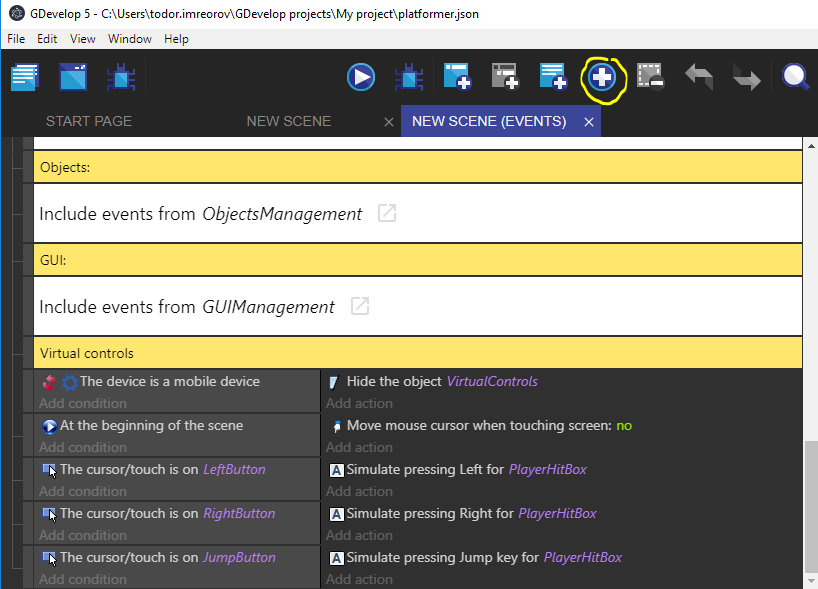The height and width of the screenshot is (589, 818).
Task: Open the Help menu
Action: [176, 39]
